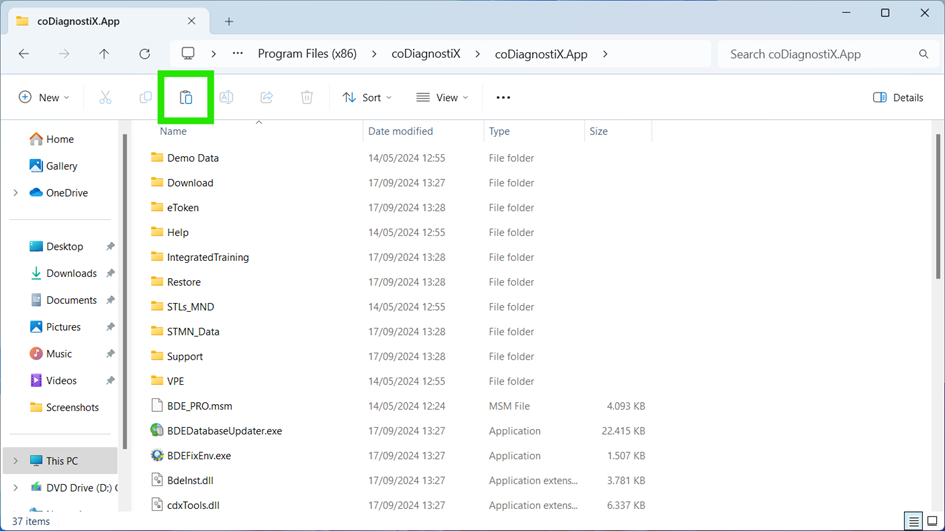Click the Forward navigation arrow

(x=64, y=54)
